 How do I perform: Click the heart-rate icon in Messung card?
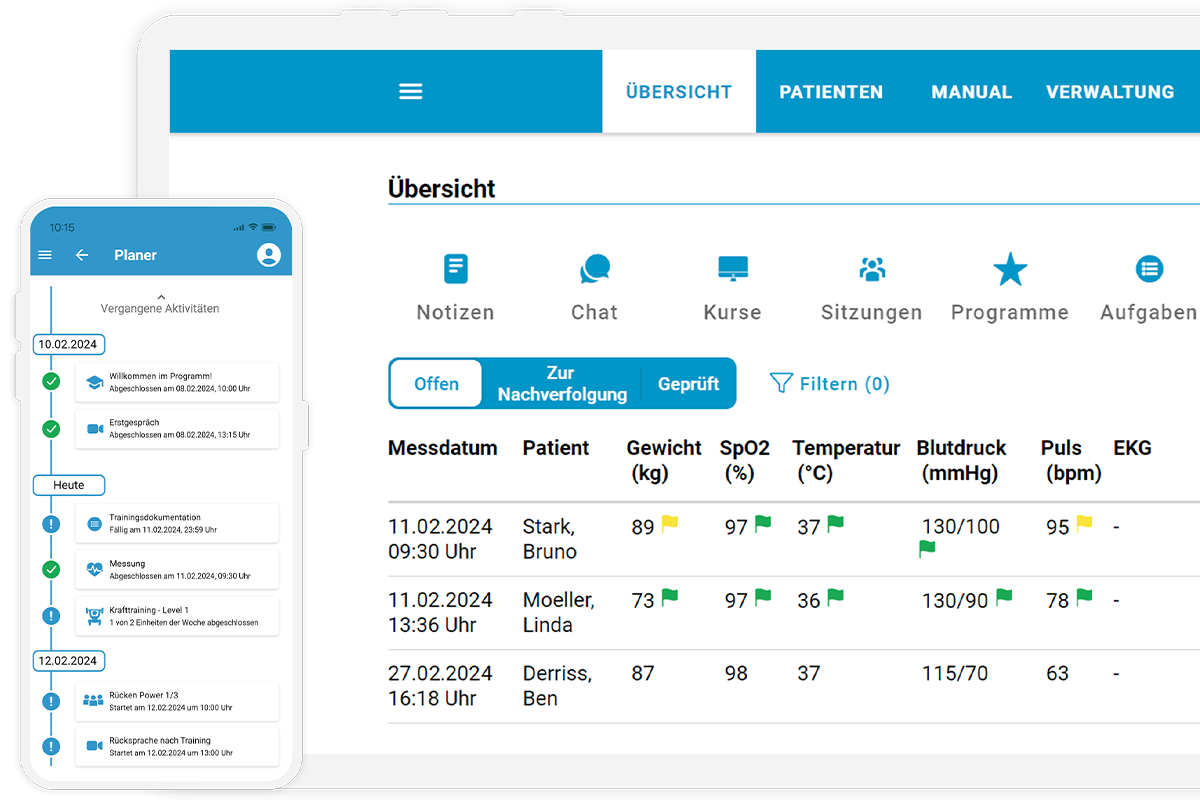point(95,569)
